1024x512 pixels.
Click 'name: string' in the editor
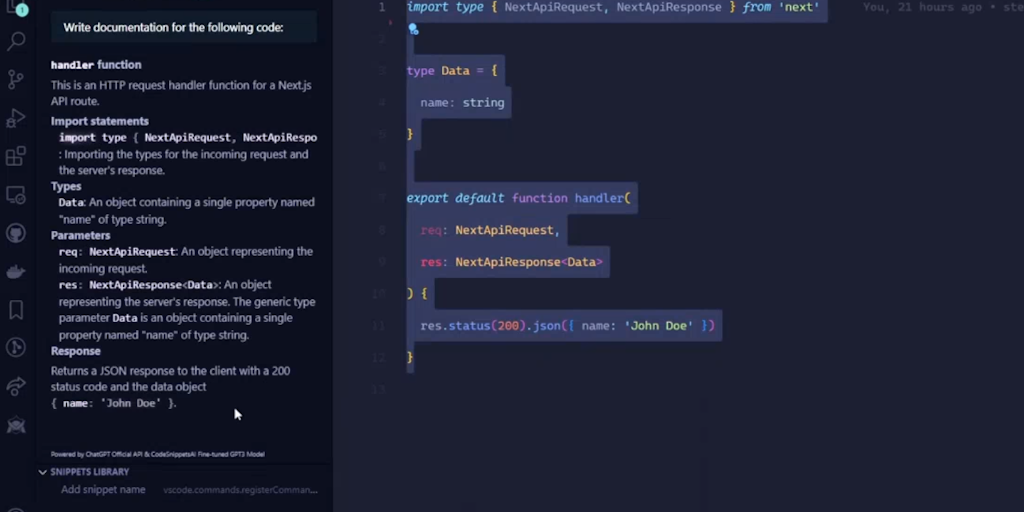pos(462,103)
